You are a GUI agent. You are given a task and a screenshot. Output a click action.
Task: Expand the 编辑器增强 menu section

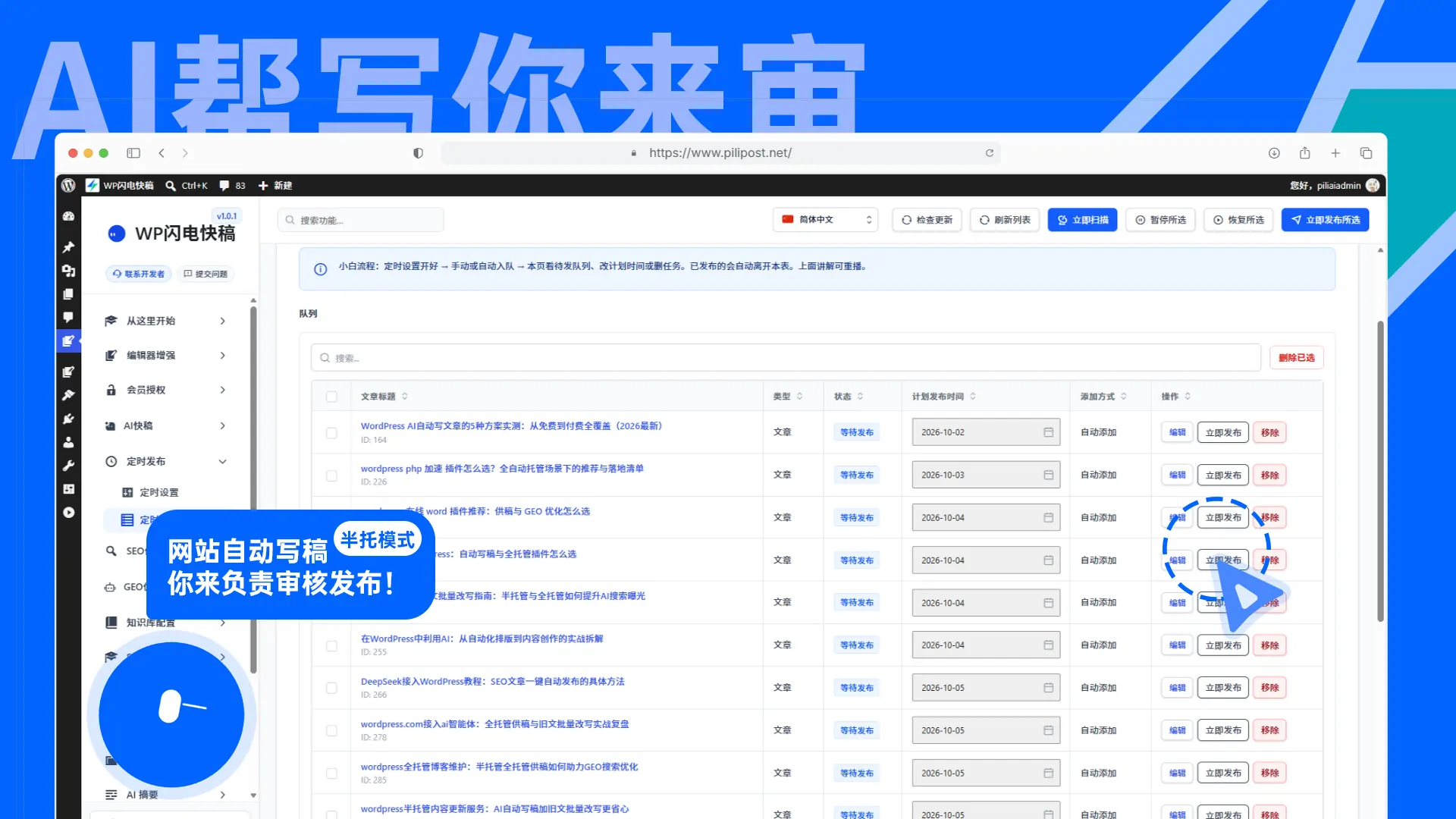165,355
